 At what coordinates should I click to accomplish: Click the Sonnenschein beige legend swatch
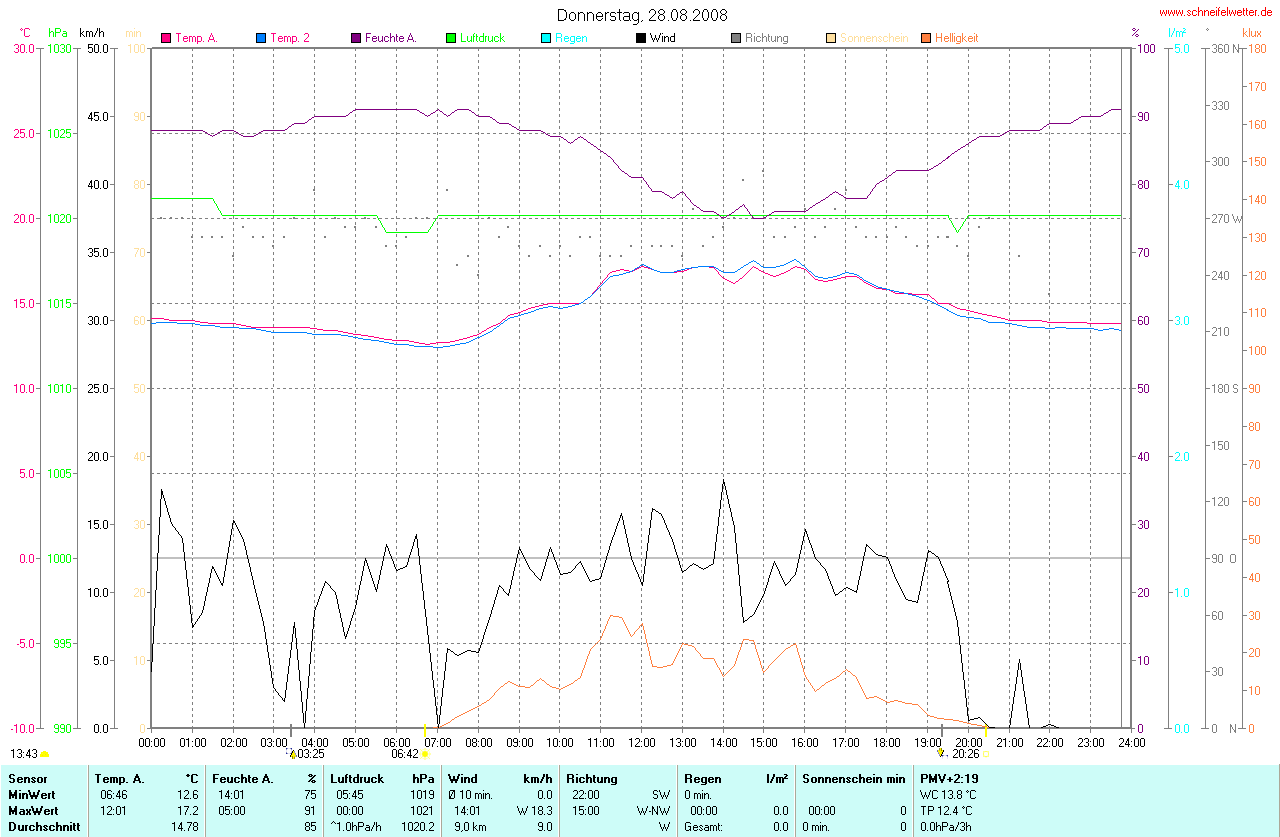click(x=831, y=38)
